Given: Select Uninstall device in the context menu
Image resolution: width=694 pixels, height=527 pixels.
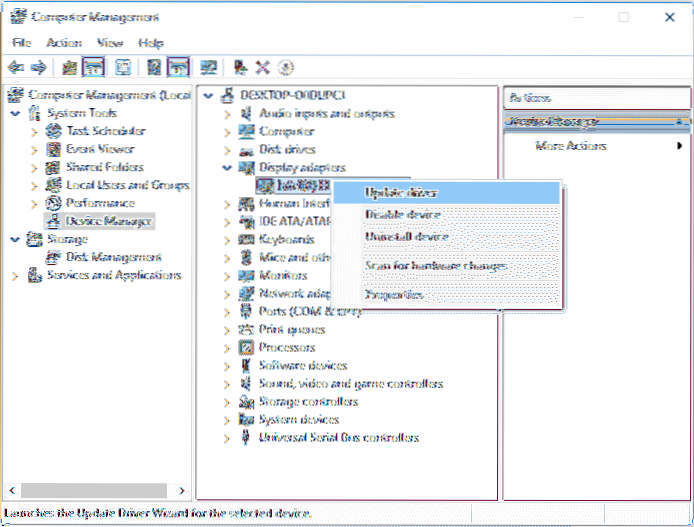Looking at the screenshot, I should [407, 238].
